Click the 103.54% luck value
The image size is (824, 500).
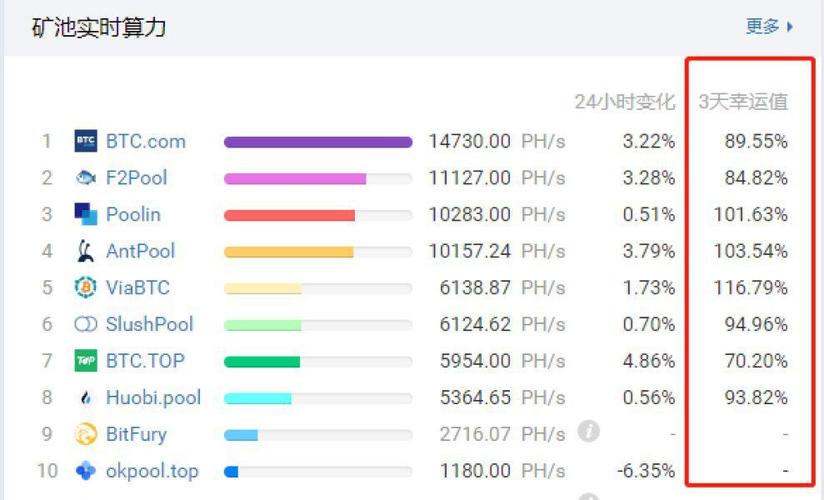pyautogui.click(x=750, y=251)
